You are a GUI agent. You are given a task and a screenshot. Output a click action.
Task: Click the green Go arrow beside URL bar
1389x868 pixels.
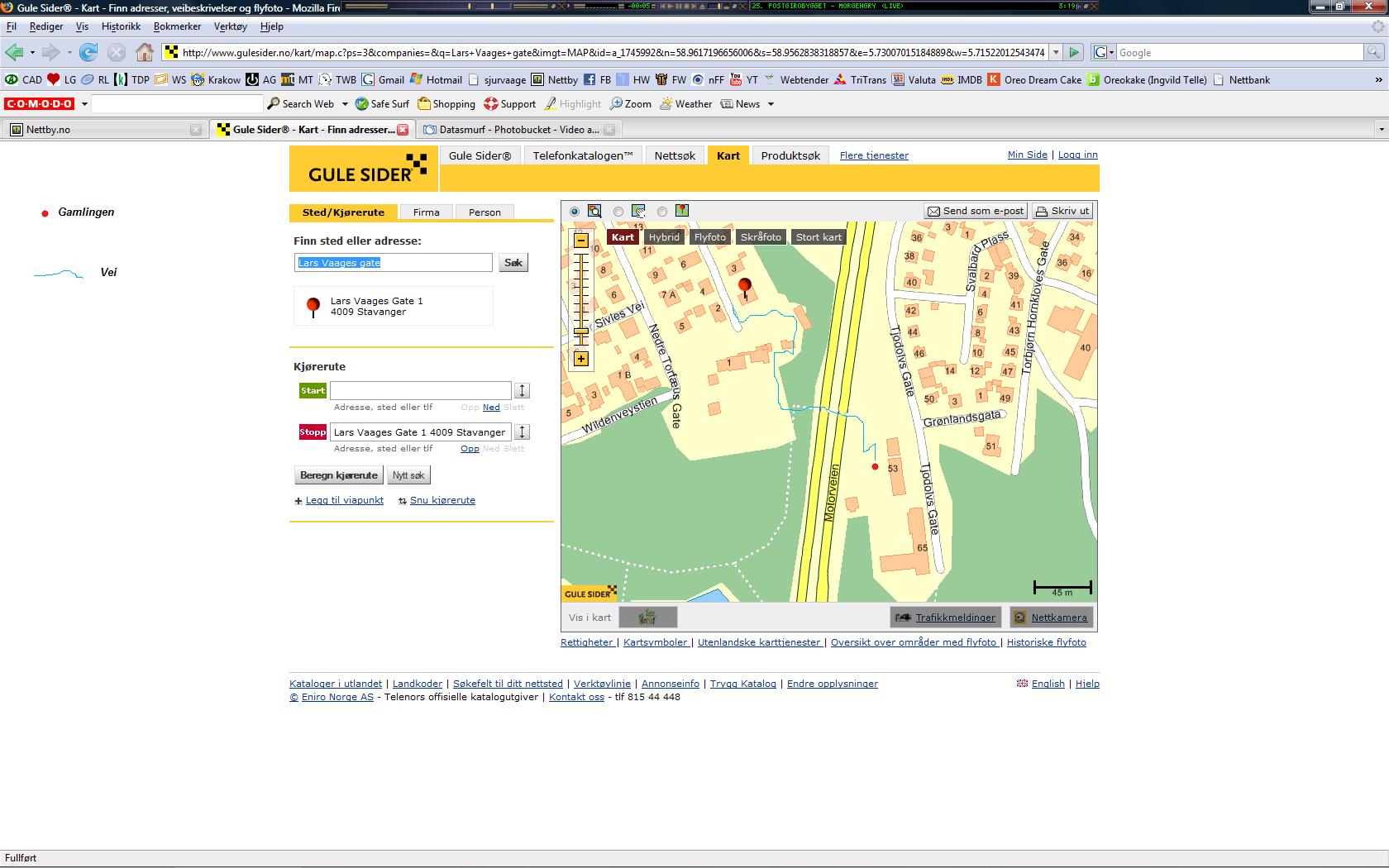point(1074,52)
